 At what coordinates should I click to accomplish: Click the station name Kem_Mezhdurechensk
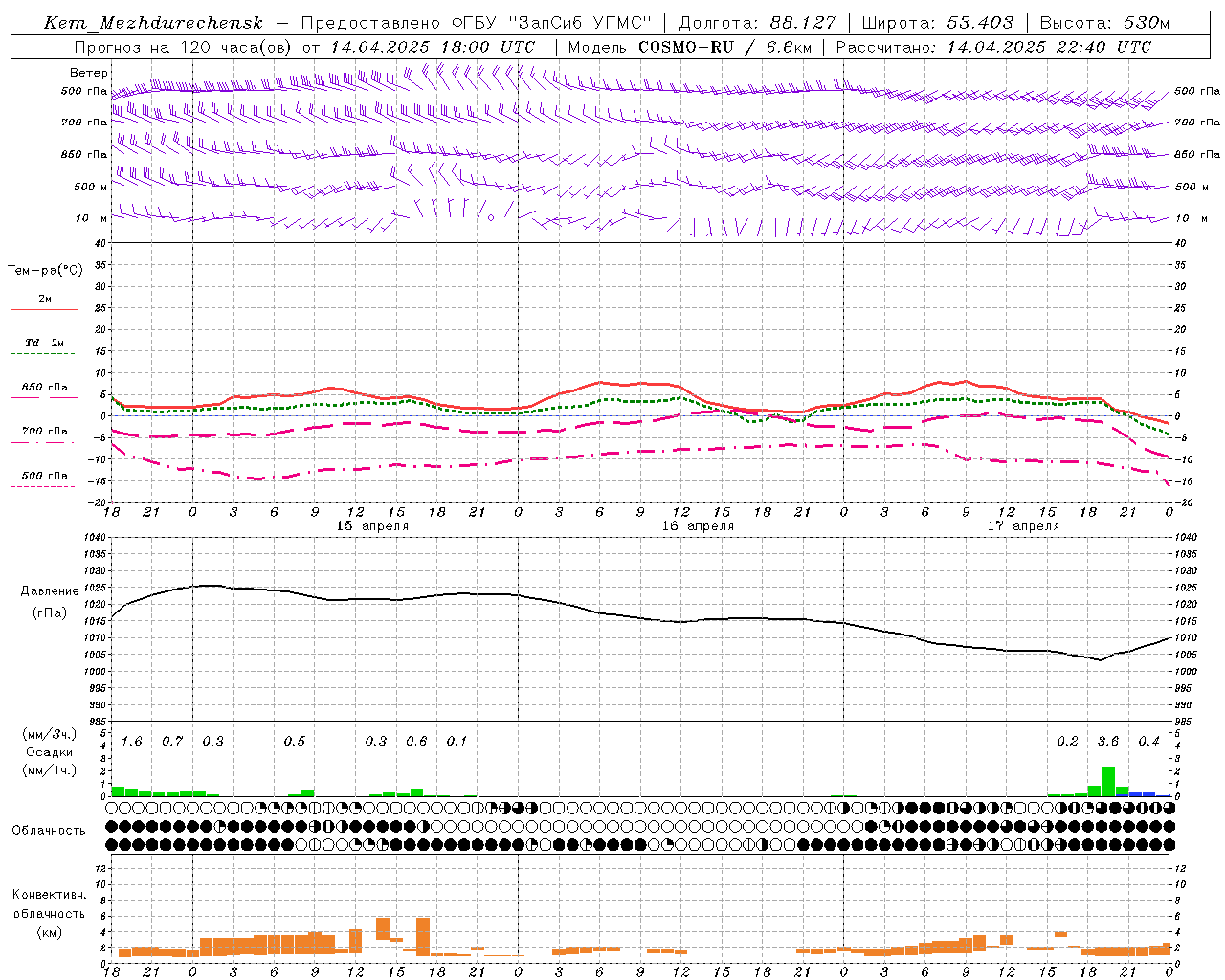(153, 23)
